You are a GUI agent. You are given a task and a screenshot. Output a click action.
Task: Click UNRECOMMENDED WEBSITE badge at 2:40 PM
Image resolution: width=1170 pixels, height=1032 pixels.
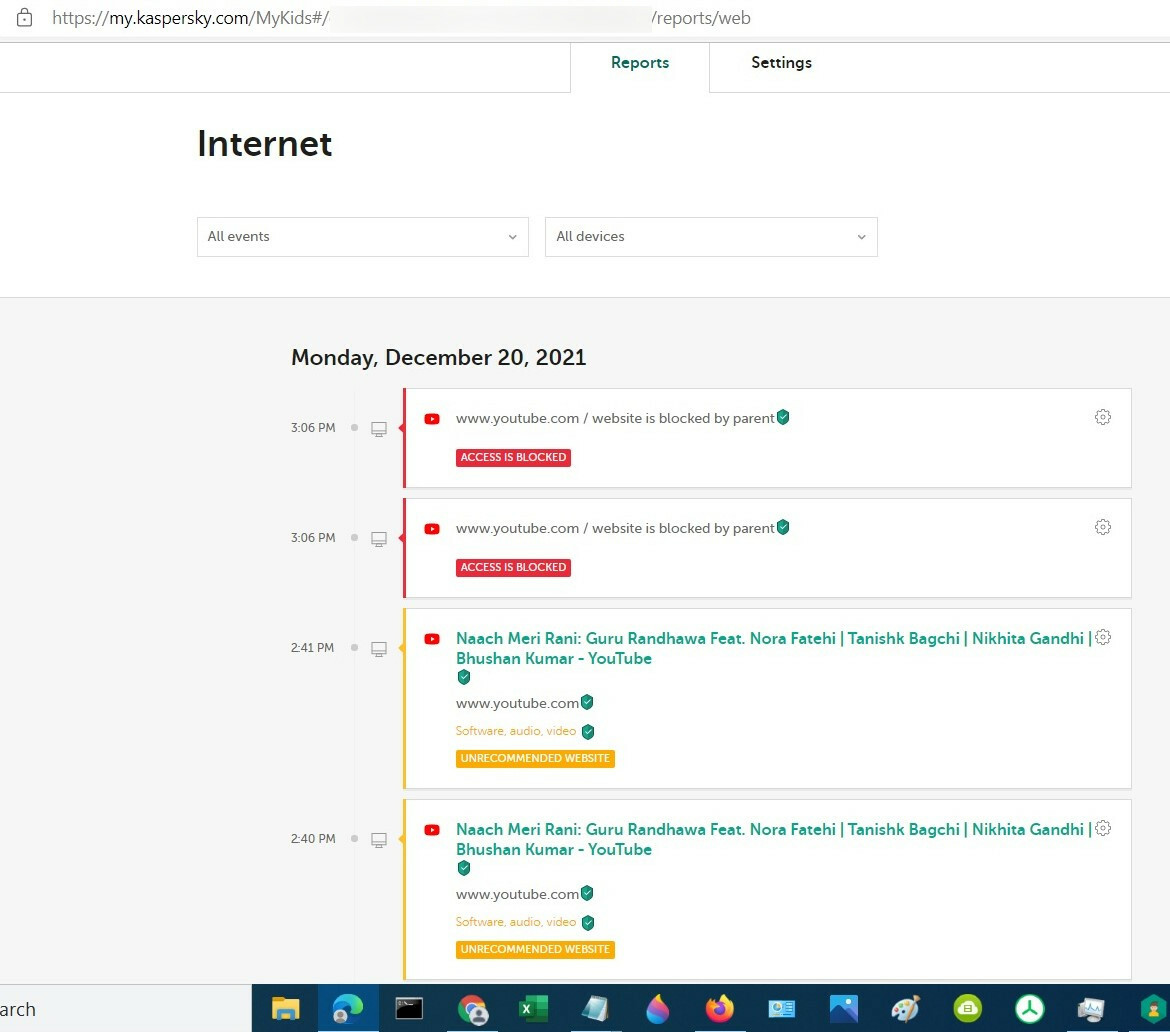click(535, 950)
